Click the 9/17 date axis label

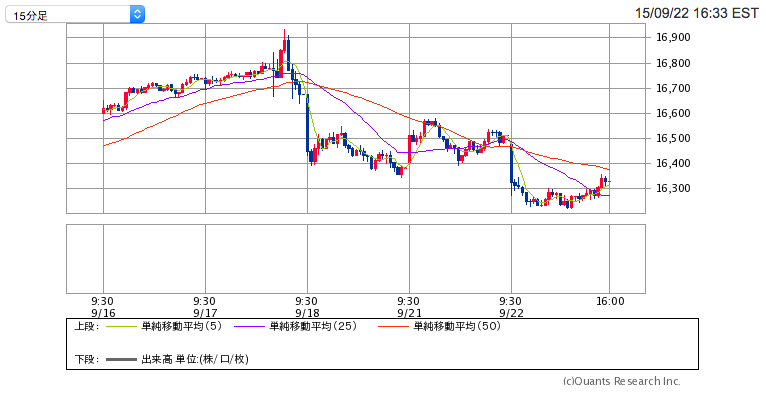click(x=205, y=313)
